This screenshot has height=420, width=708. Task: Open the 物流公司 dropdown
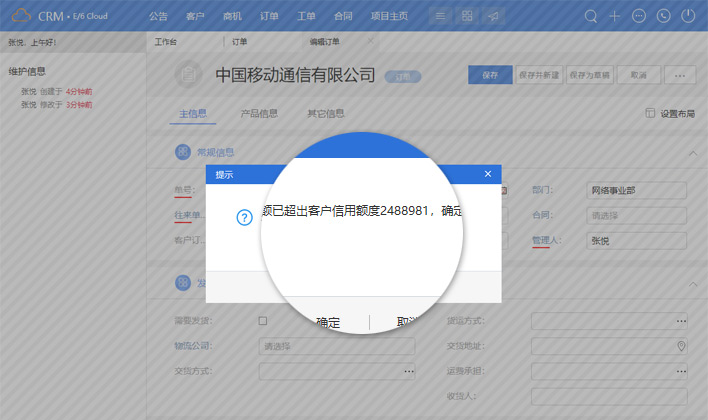coord(335,346)
